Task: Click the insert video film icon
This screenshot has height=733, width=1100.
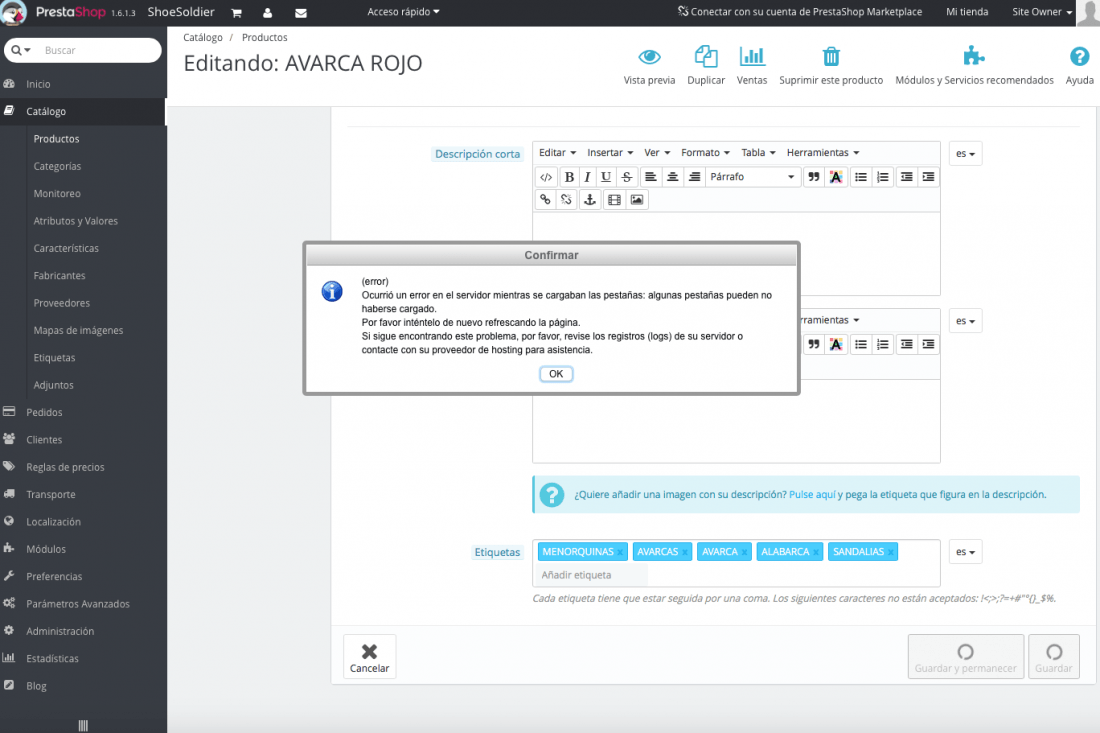Action: (x=615, y=200)
